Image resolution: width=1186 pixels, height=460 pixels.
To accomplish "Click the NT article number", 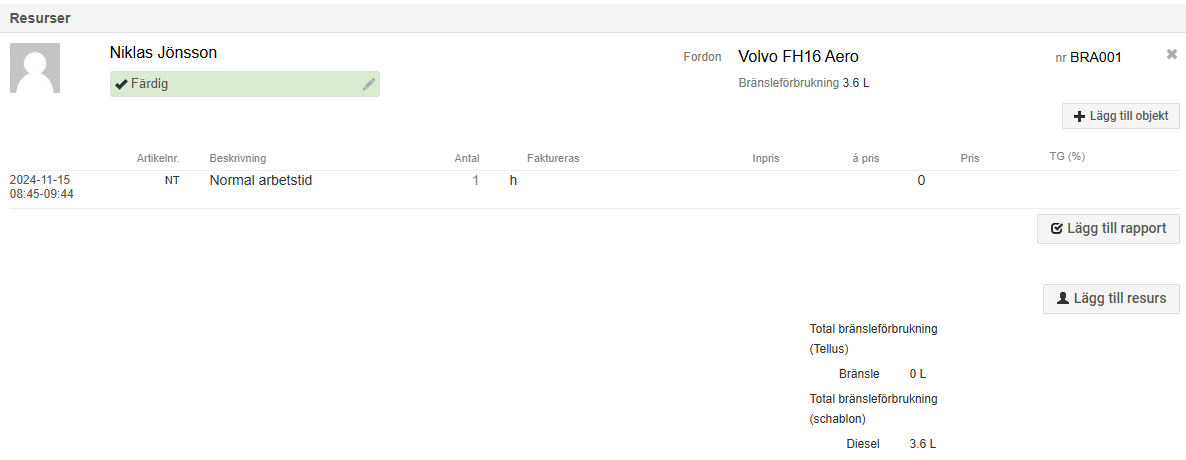I will (x=172, y=181).
